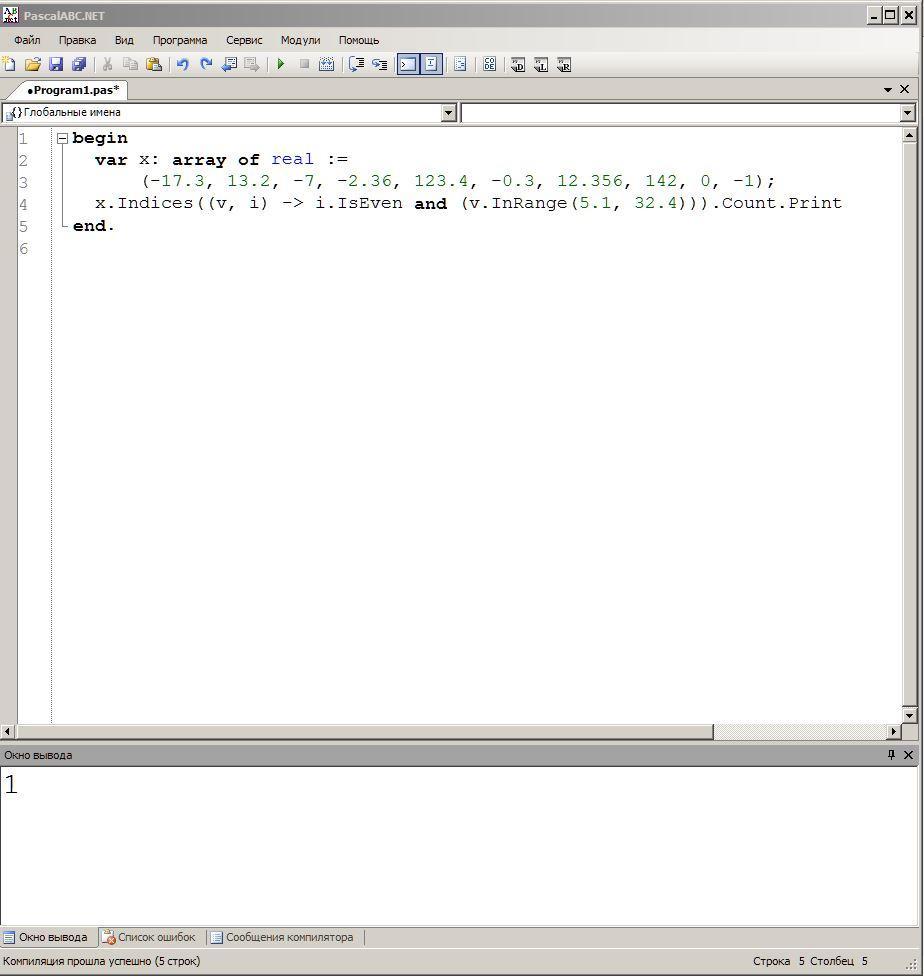Toggle the input/text window toolbar button
This screenshot has width=924, height=977.
pos(431,64)
